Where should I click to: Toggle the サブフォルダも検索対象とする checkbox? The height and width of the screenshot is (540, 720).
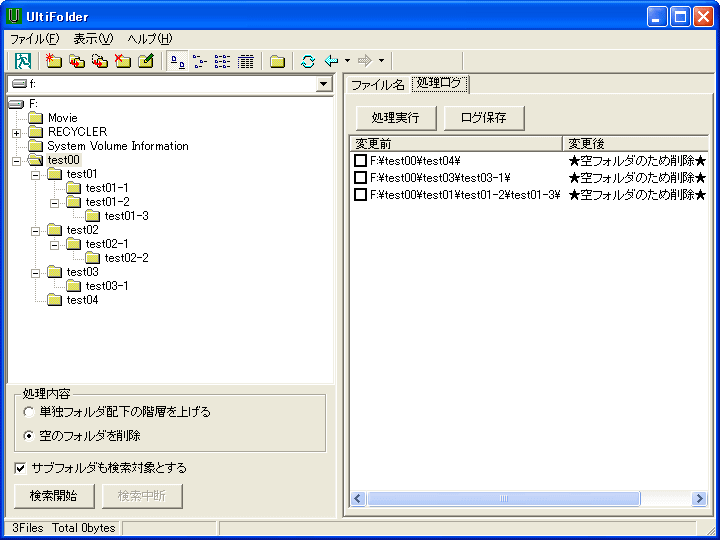pyautogui.click(x=20, y=468)
